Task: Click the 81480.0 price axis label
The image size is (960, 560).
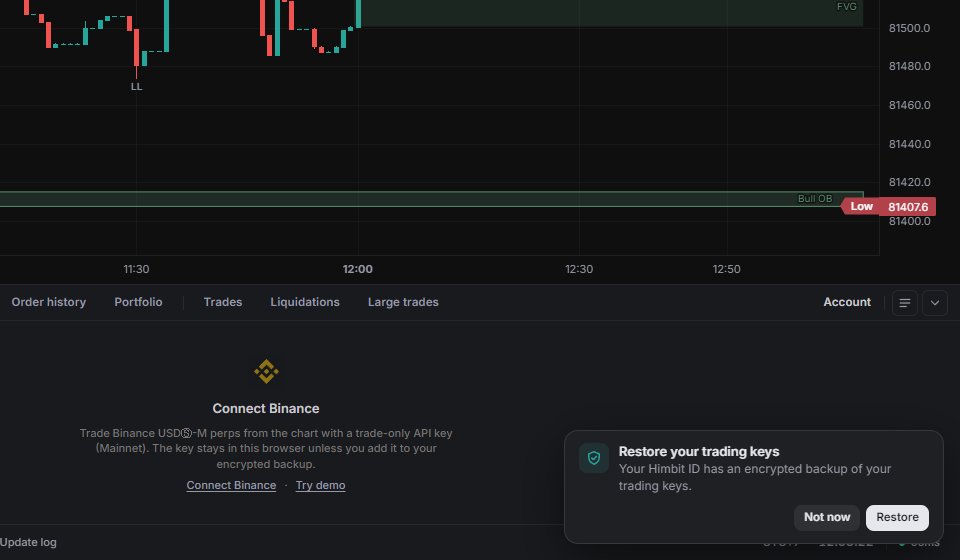Action: [909, 66]
